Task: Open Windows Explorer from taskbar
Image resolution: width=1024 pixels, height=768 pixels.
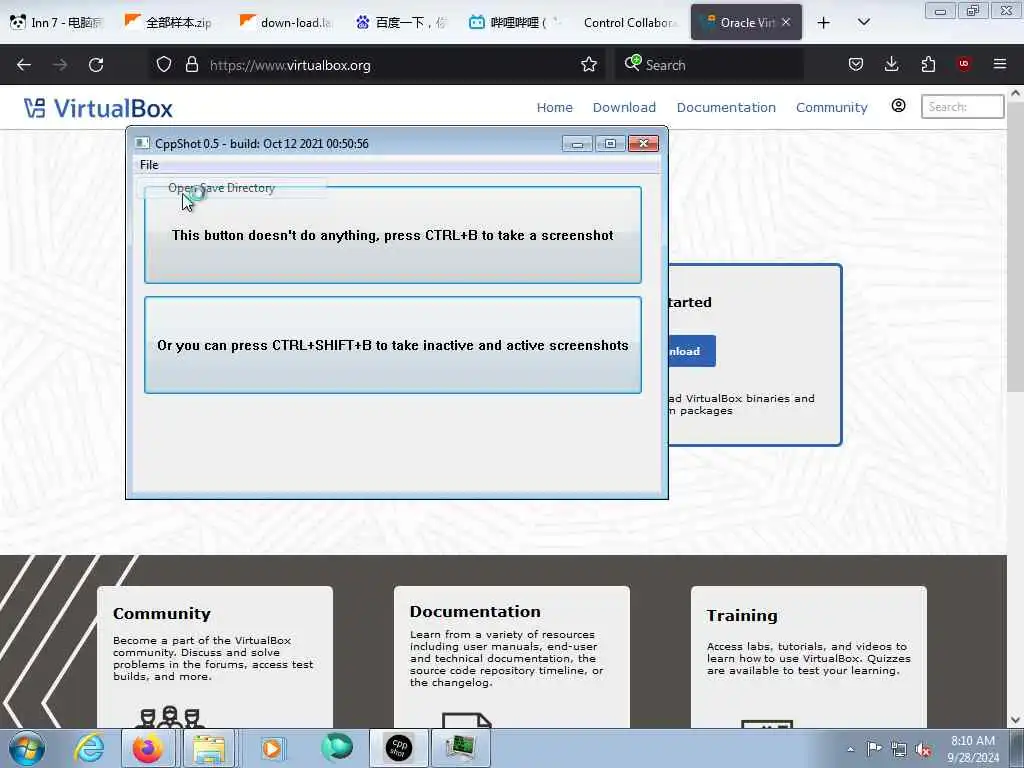Action: [x=208, y=748]
